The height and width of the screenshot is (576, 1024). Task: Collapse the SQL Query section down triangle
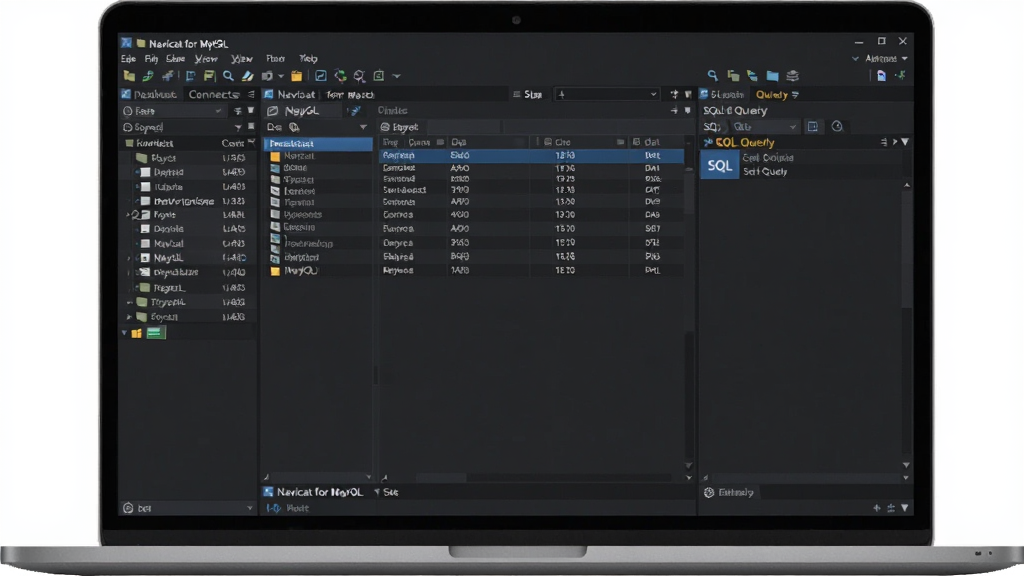905,142
